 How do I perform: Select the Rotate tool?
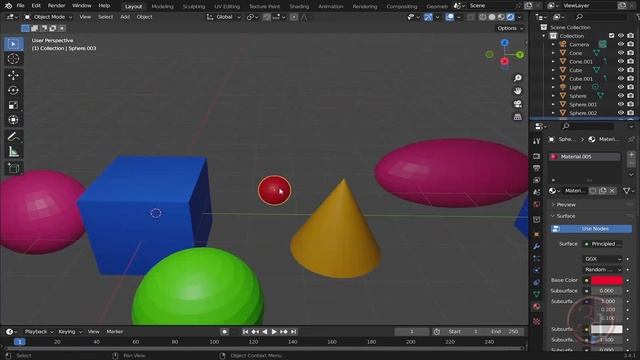pyautogui.click(x=13, y=90)
